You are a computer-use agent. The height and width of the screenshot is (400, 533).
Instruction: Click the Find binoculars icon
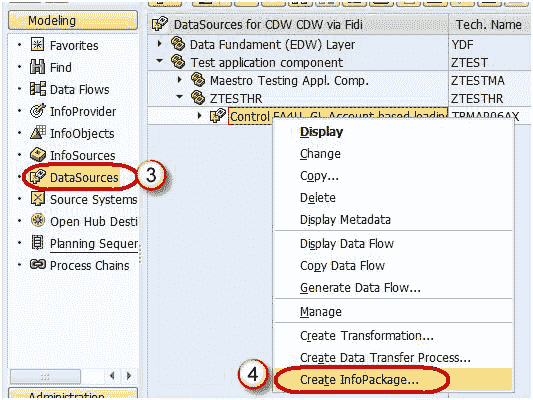pyautogui.click(x=37, y=67)
